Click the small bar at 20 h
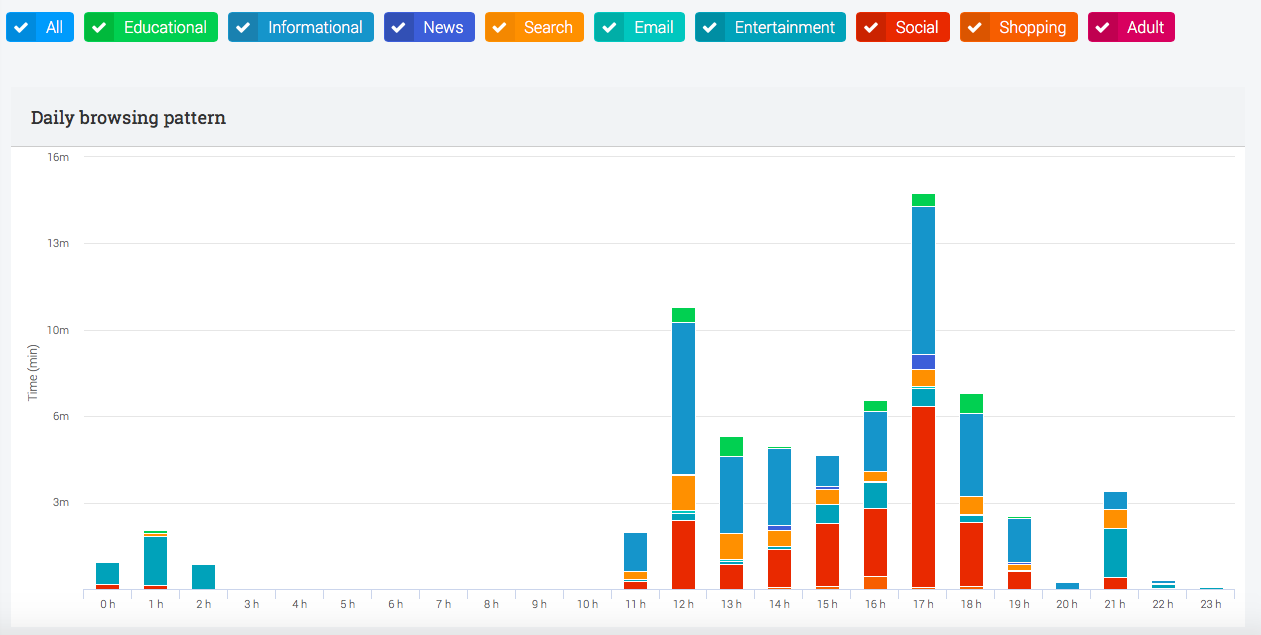 coord(1067,586)
